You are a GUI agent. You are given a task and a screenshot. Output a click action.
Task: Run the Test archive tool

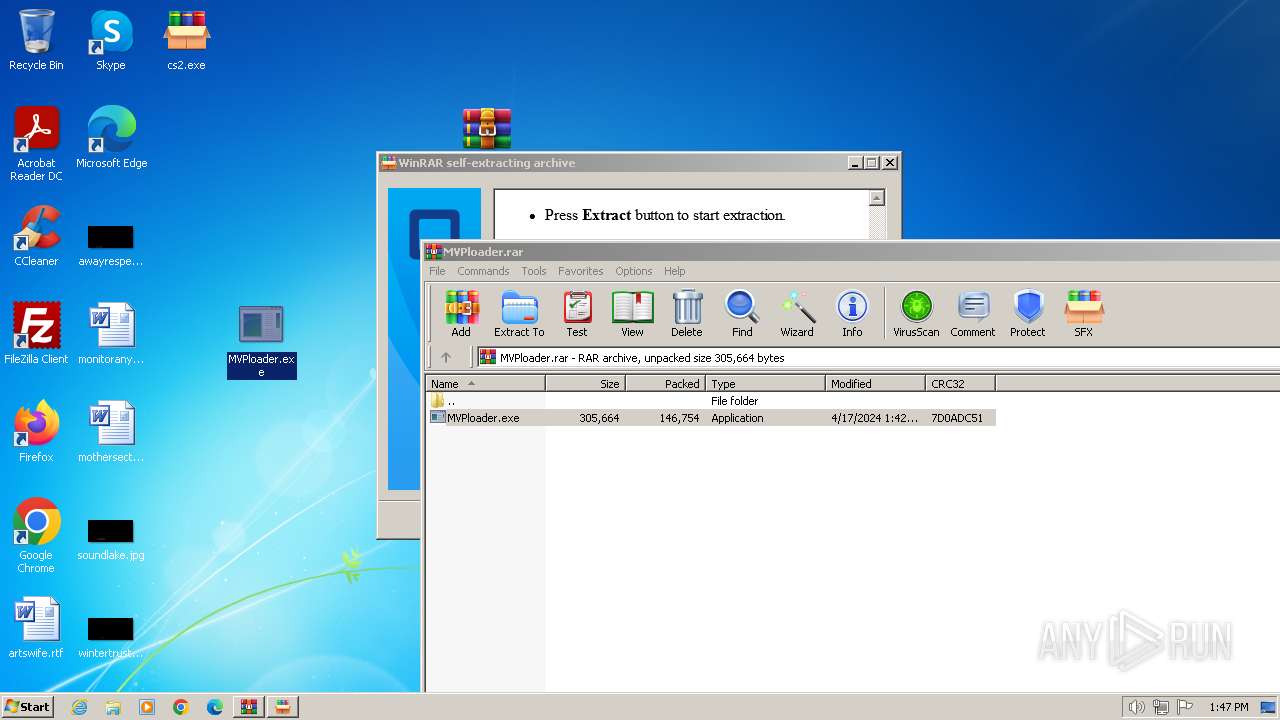(577, 314)
